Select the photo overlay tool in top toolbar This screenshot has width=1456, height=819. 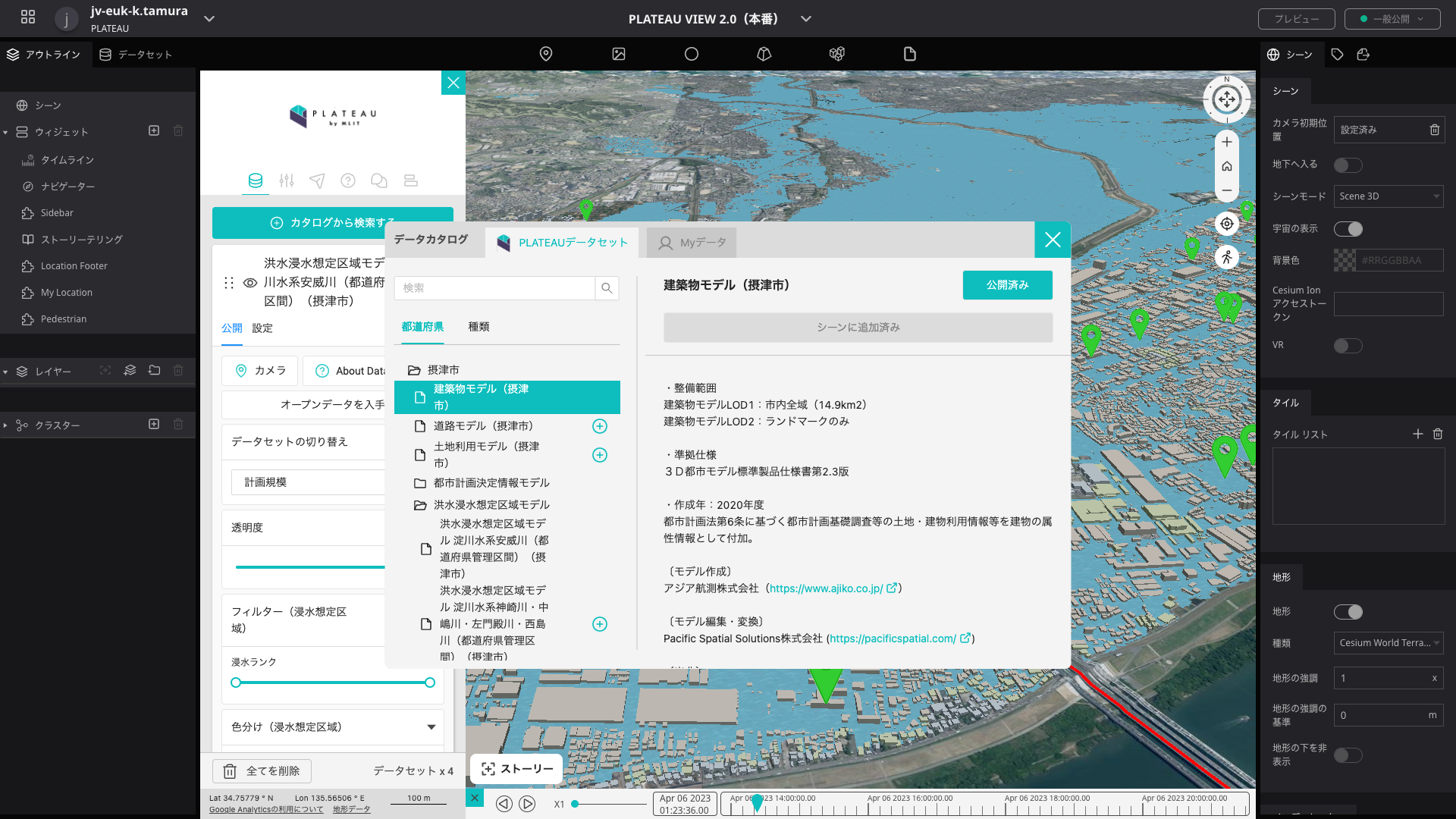(x=619, y=54)
